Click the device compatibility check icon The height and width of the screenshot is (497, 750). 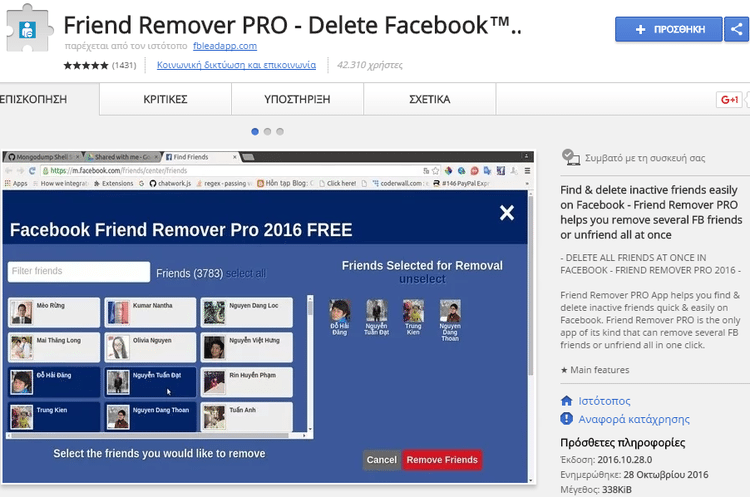tap(571, 157)
